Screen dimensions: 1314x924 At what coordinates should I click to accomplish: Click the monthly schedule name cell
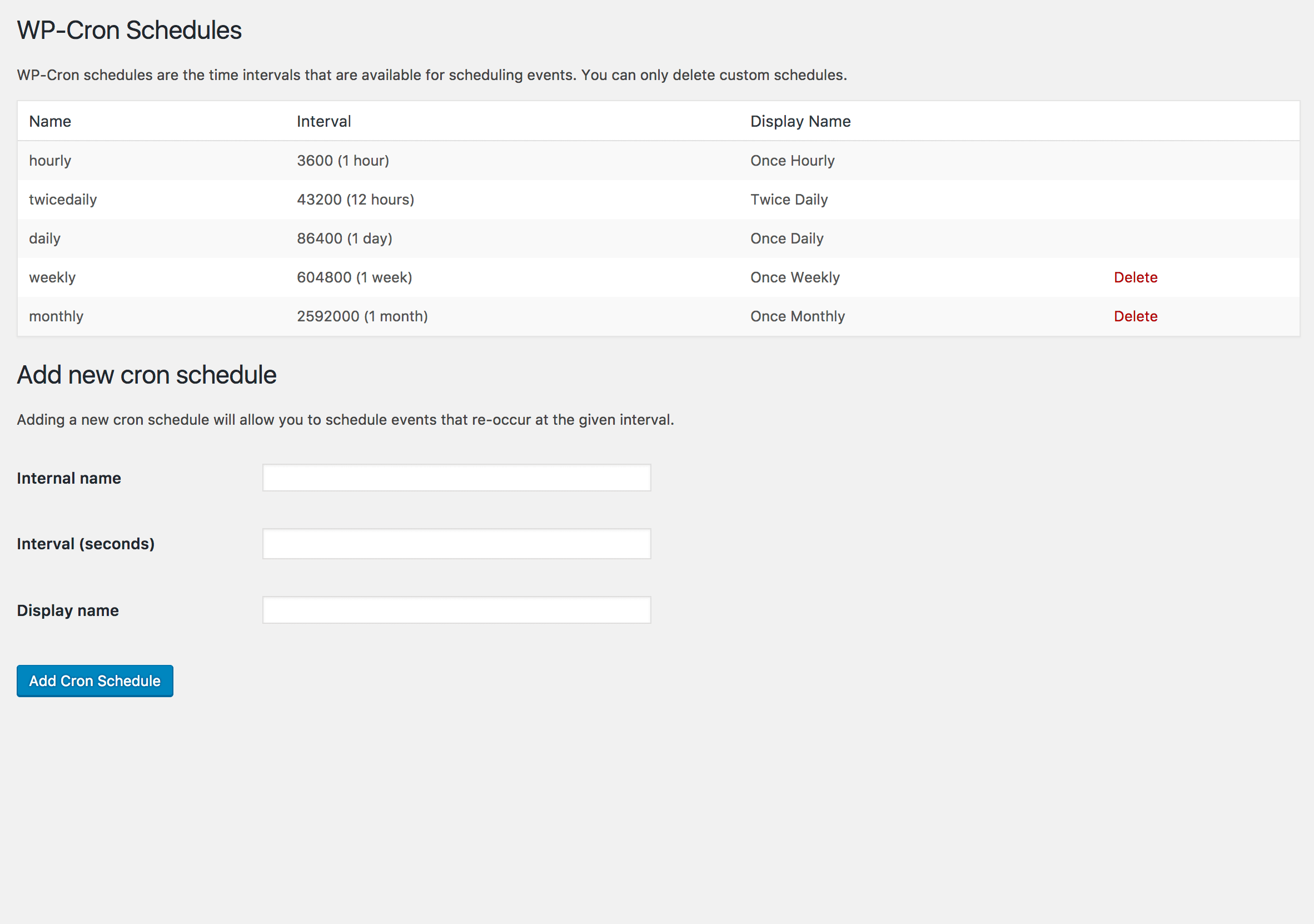pyautogui.click(x=56, y=316)
